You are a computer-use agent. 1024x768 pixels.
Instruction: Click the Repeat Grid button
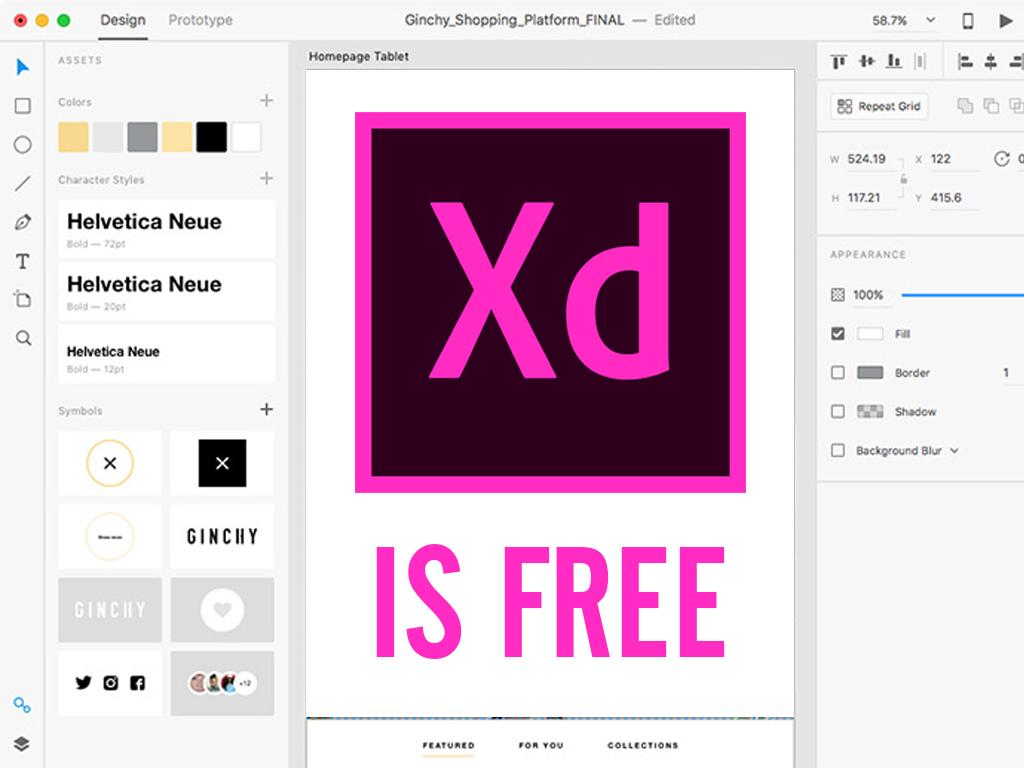point(879,106)
